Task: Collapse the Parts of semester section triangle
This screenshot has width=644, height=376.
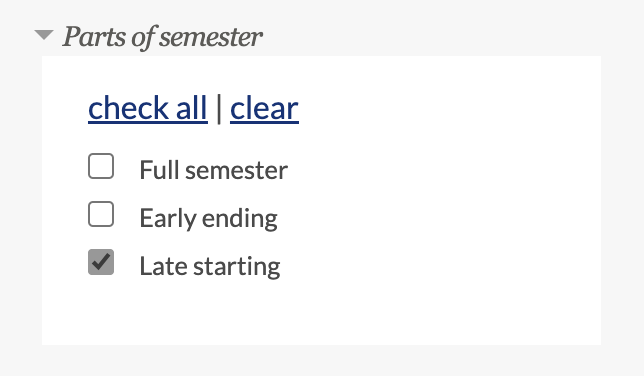Action: pyautogui.click(x=44, y=35)
